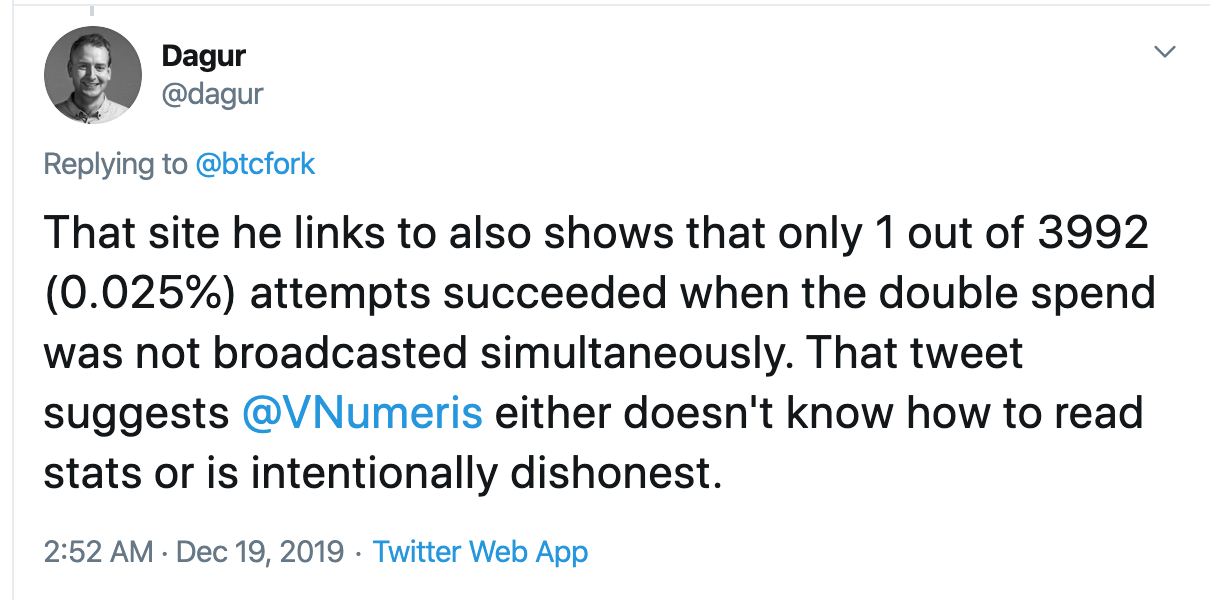Click the phrase 'intentionally dishonest'
This screenshot has height=600, width=1210.
[x=484, y=472]
